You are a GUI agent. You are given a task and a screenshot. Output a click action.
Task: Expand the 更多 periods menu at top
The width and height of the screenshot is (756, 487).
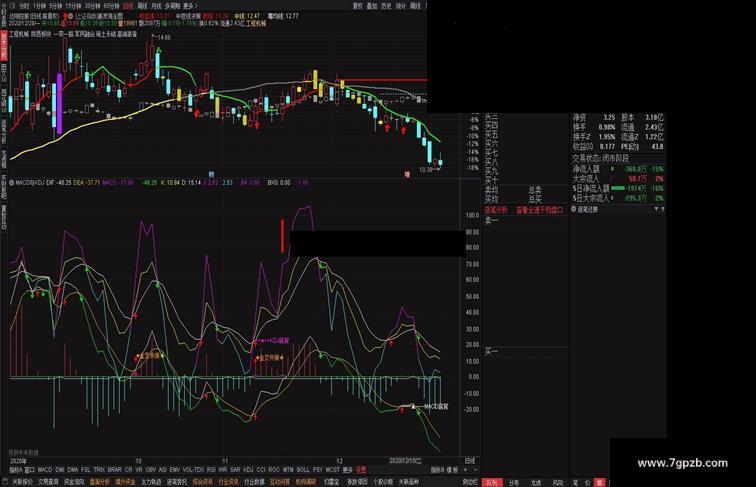click(190, 6)
